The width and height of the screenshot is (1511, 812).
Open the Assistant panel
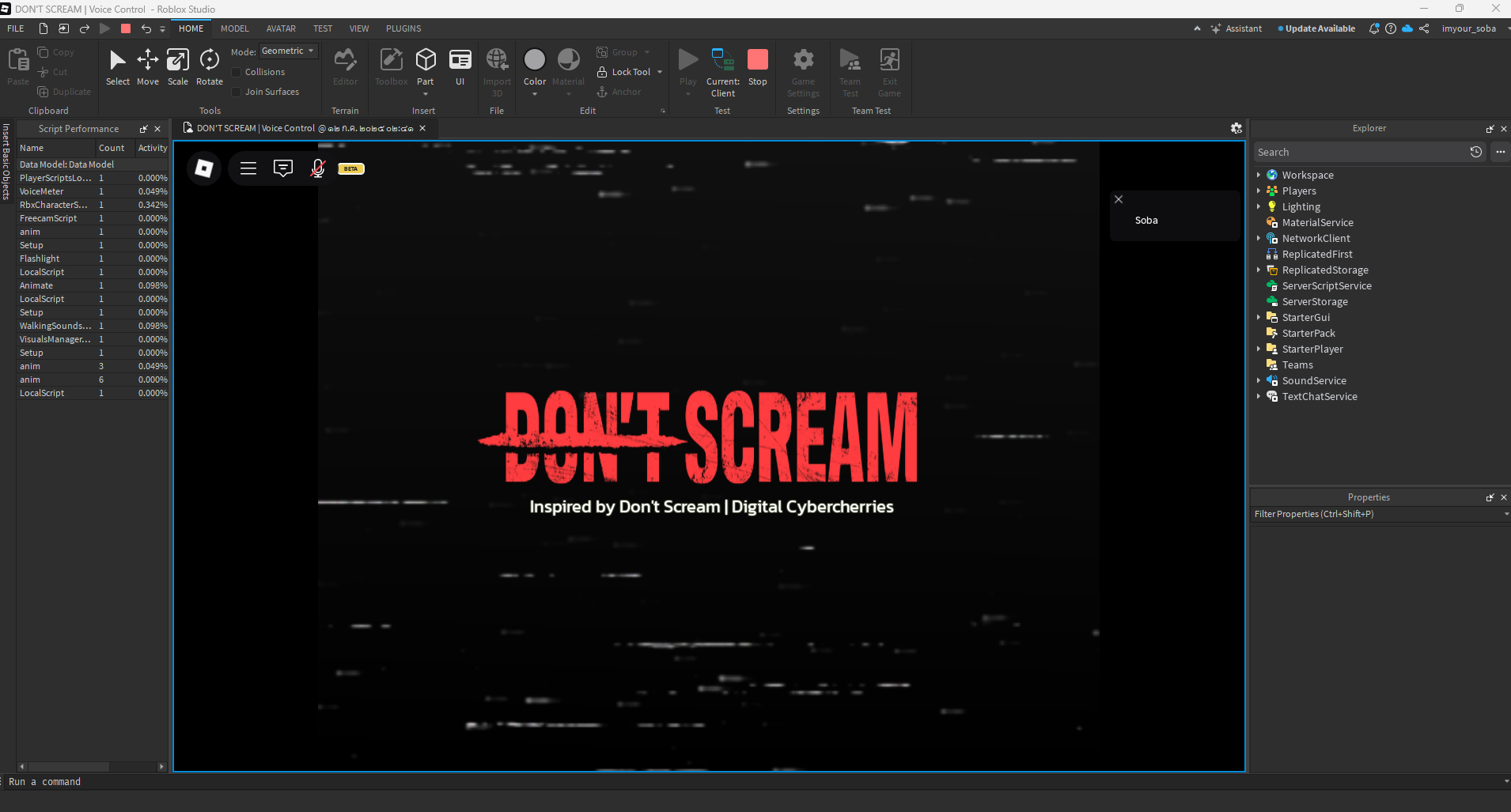tap(1236, 28)
